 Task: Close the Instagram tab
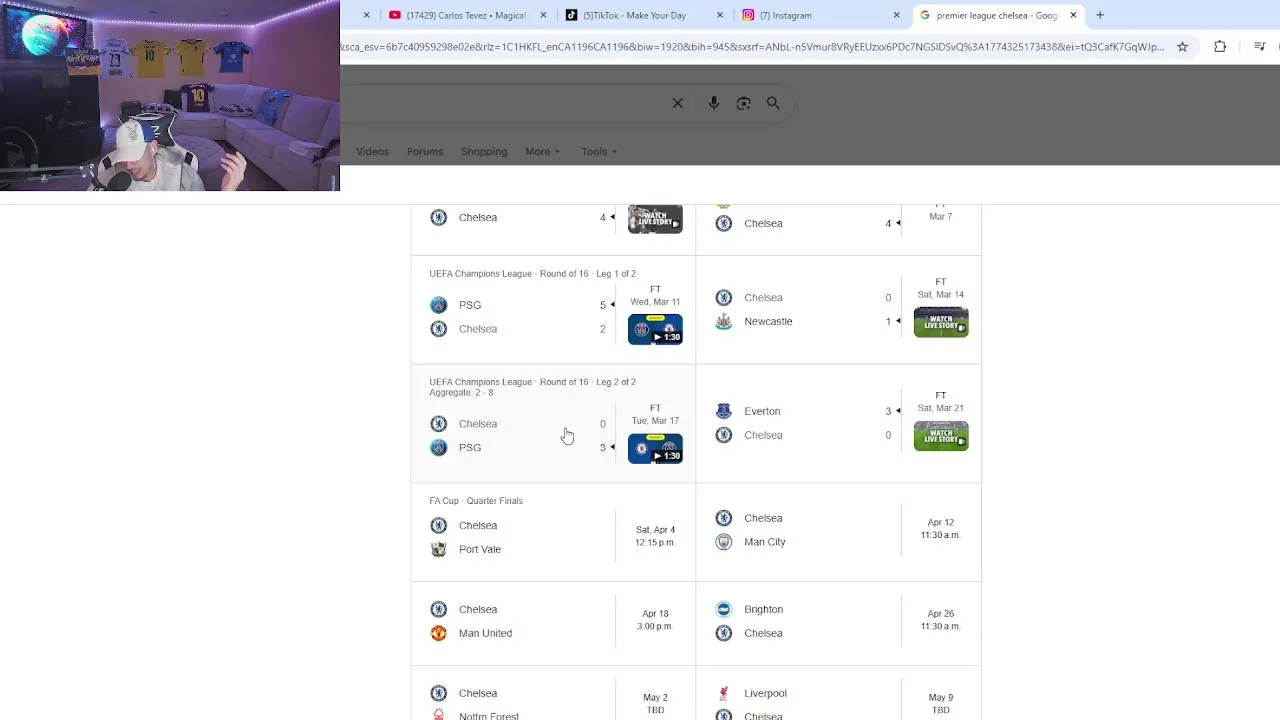[897, 15]
